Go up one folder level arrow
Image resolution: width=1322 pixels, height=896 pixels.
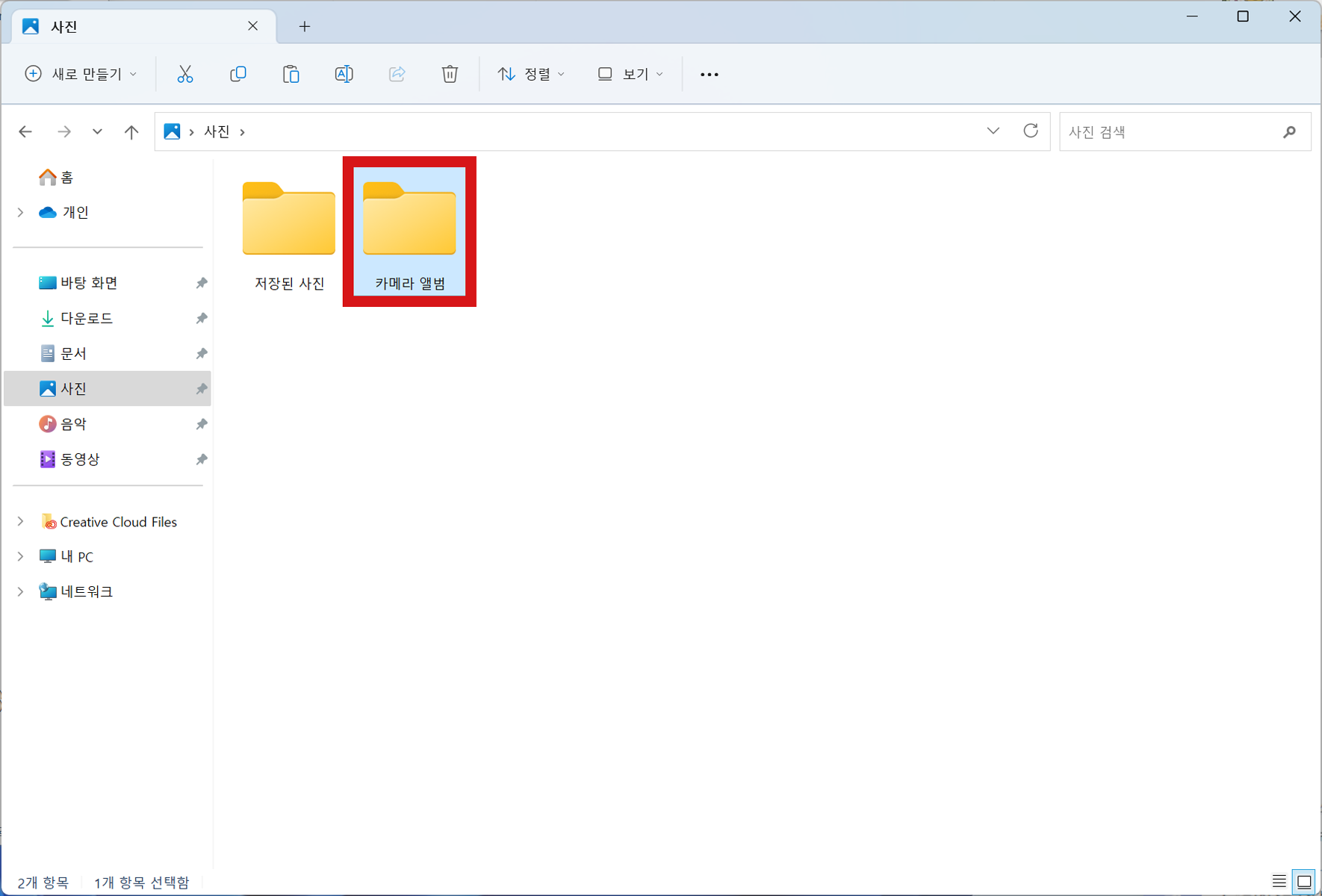(x=131, y=132)
